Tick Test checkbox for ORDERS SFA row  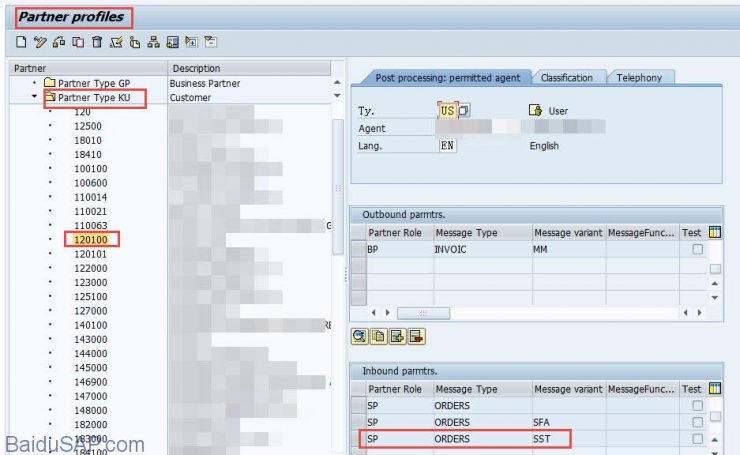pyautogui.click(x=697, y=423)
